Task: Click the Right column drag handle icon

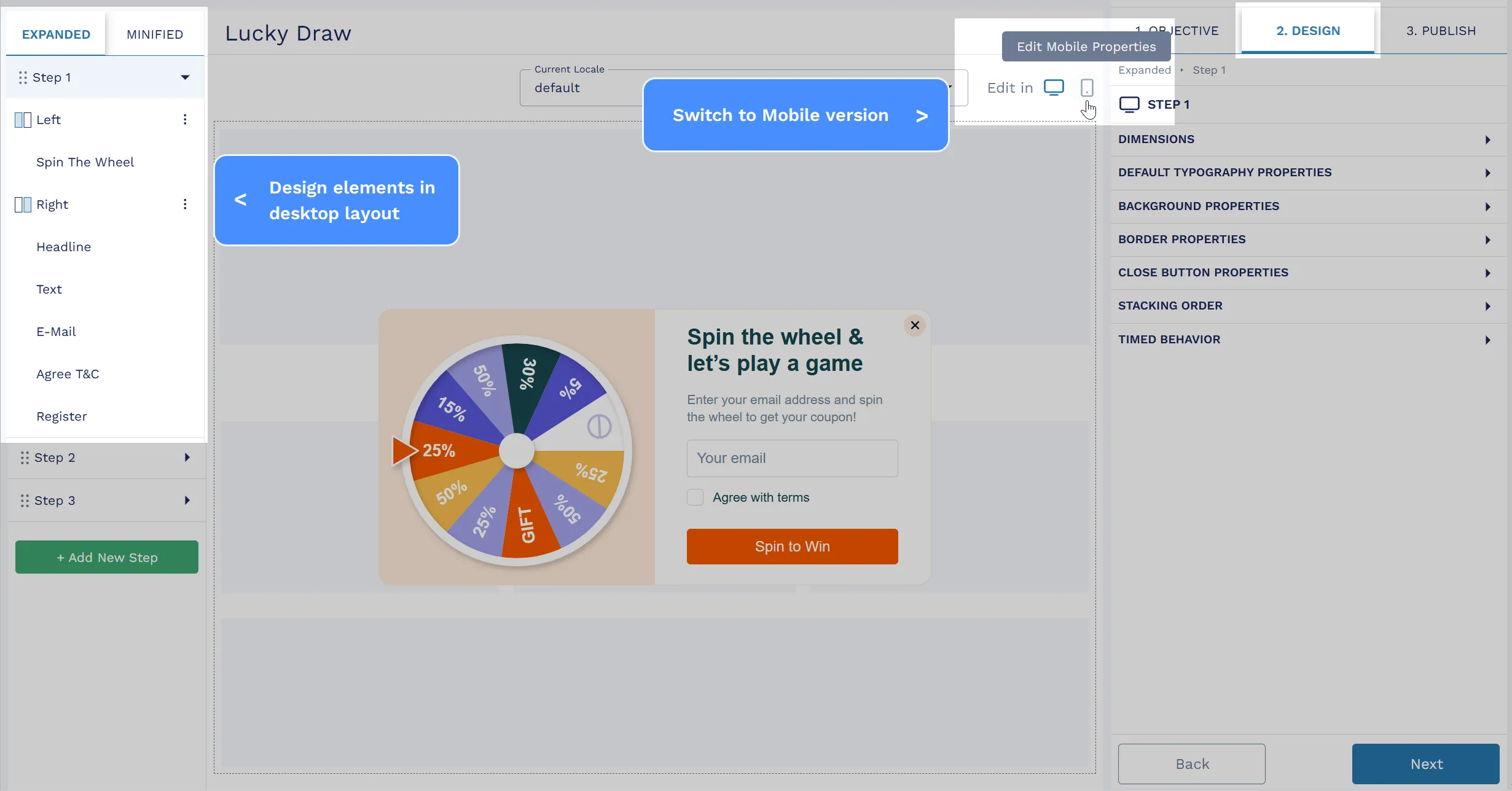Action: point(22,204)
